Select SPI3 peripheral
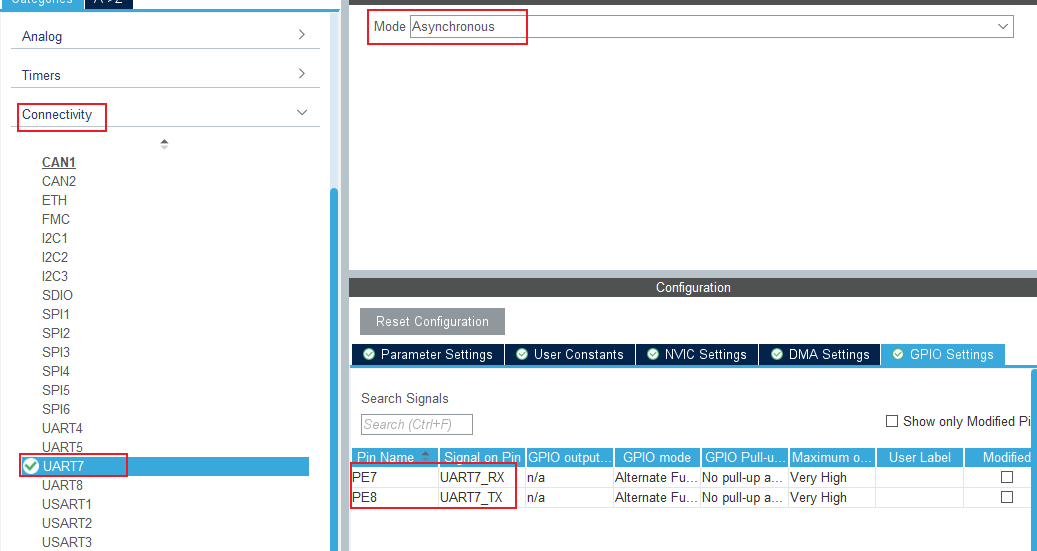This screenshot has height=551, width=1037. pos(56,352)
